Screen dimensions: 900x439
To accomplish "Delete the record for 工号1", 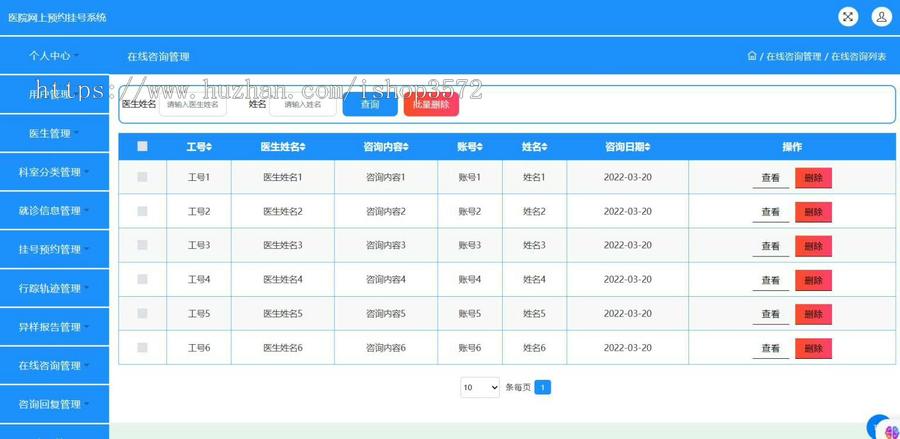I will click(813, 178).
